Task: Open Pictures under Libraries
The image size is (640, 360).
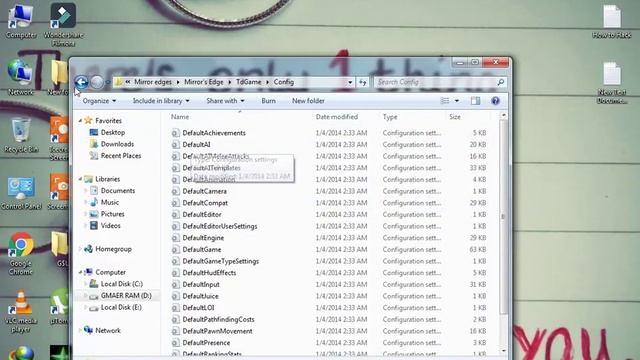Action: pyautogui.click(x=113, y=214)
